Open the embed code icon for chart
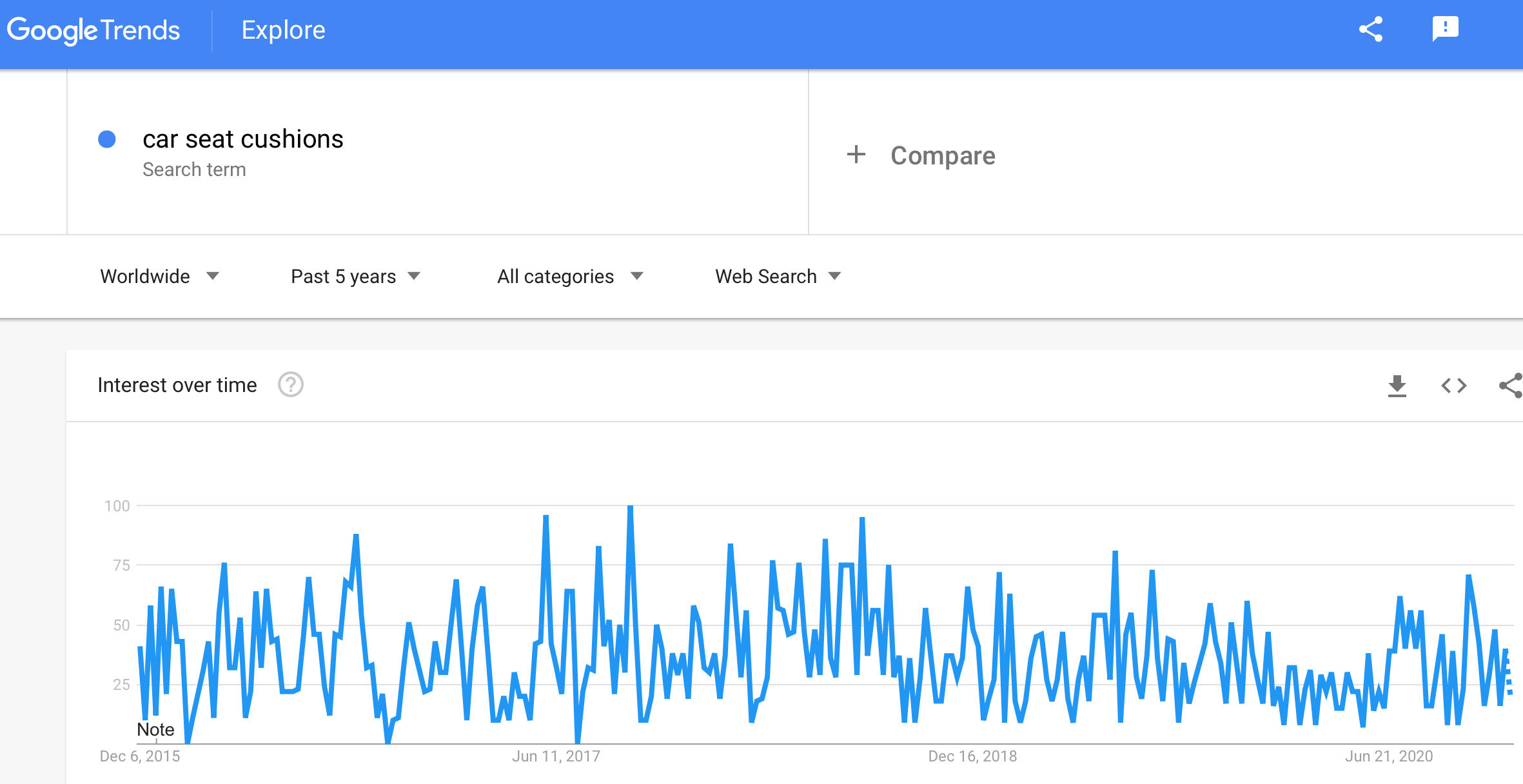The height and width of the screenshot is (784, 1523). pos(1454,386)
